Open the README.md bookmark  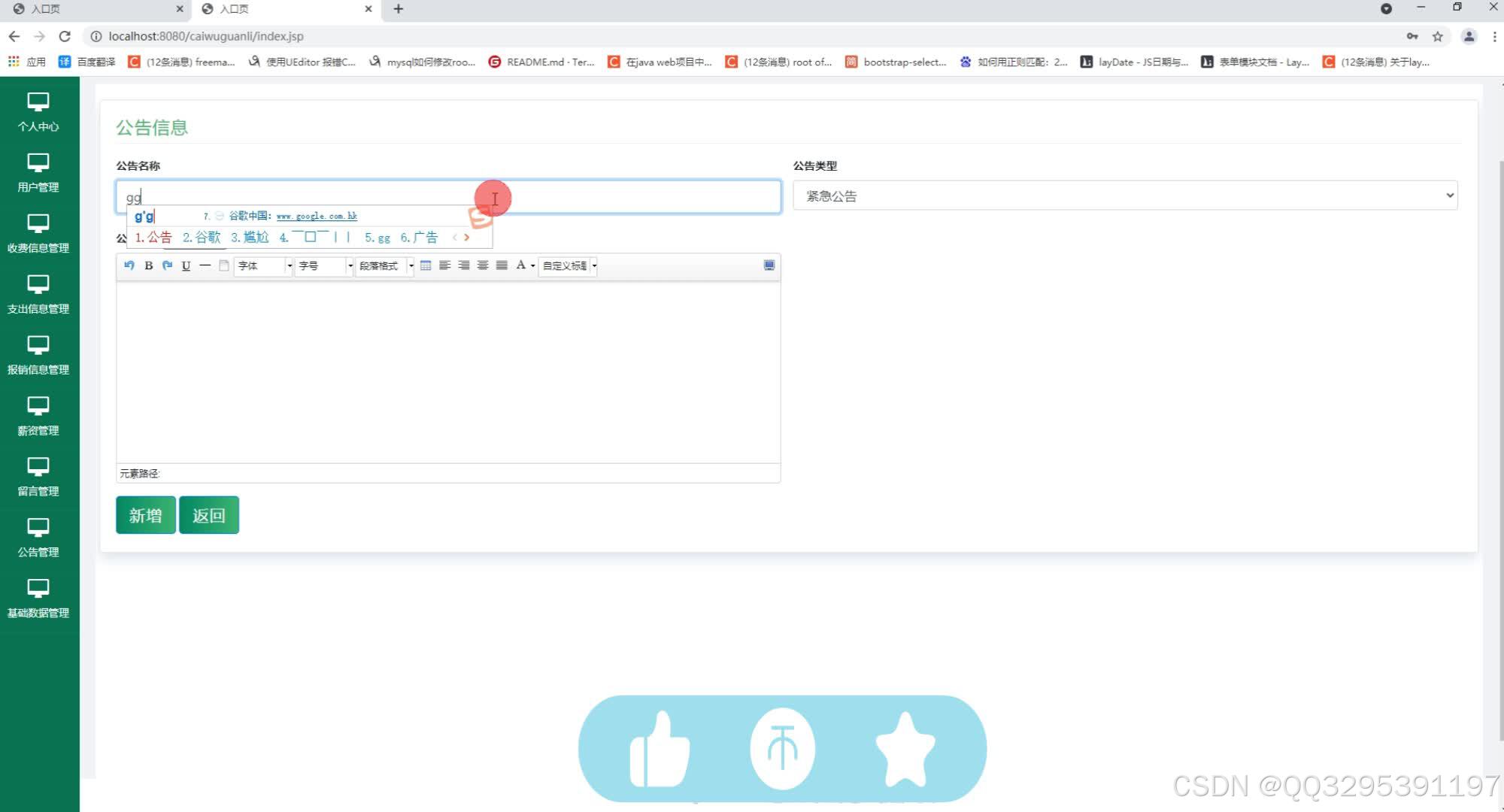[x=541, y=62]
